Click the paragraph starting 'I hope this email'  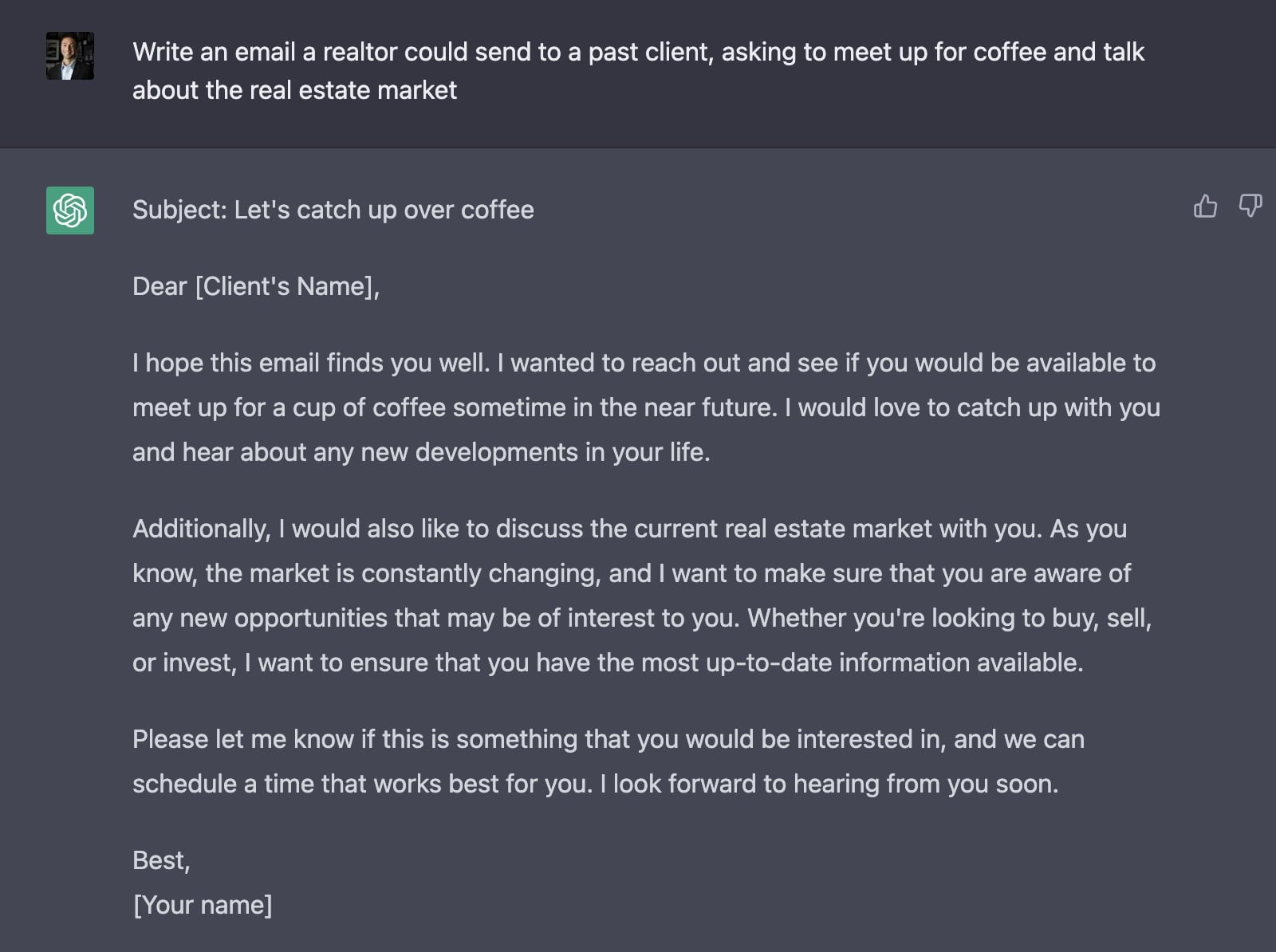pyautogui.click(x=646, y=407)
